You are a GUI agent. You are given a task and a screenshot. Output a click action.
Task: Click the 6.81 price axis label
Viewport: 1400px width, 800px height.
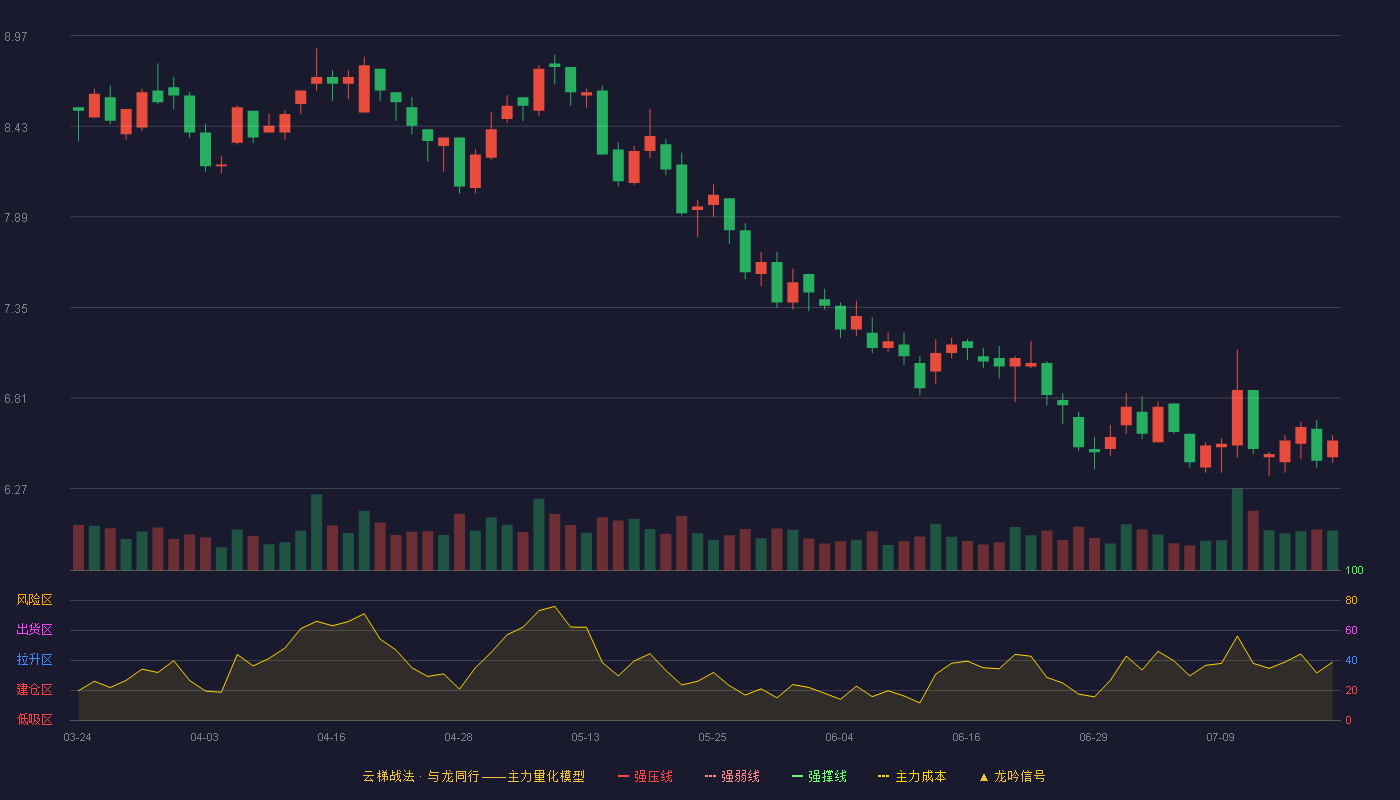(16, 399)
